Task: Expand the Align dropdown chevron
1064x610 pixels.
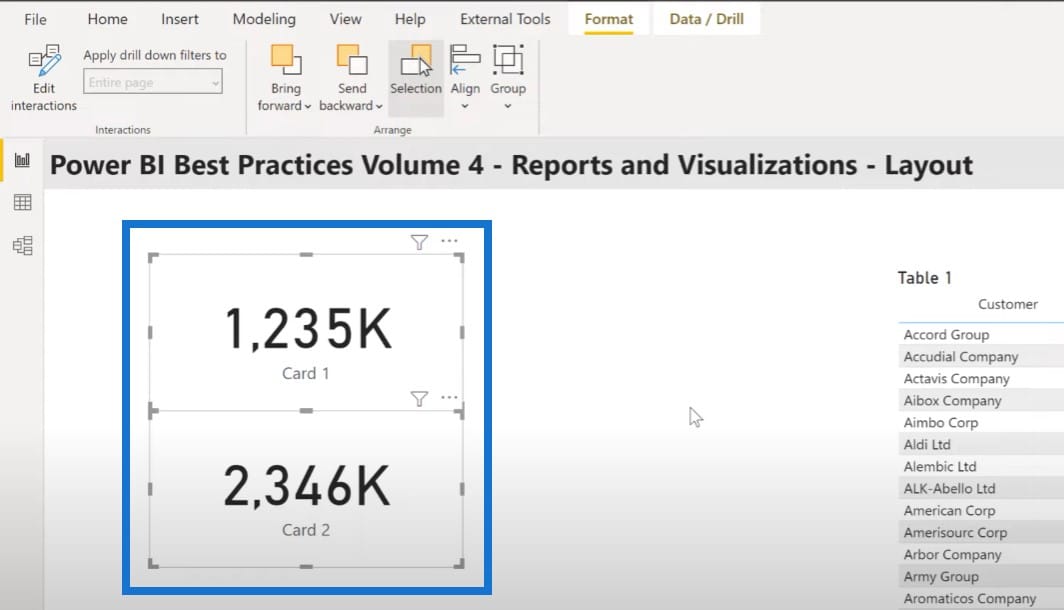Action: click(x=465, y=107)
